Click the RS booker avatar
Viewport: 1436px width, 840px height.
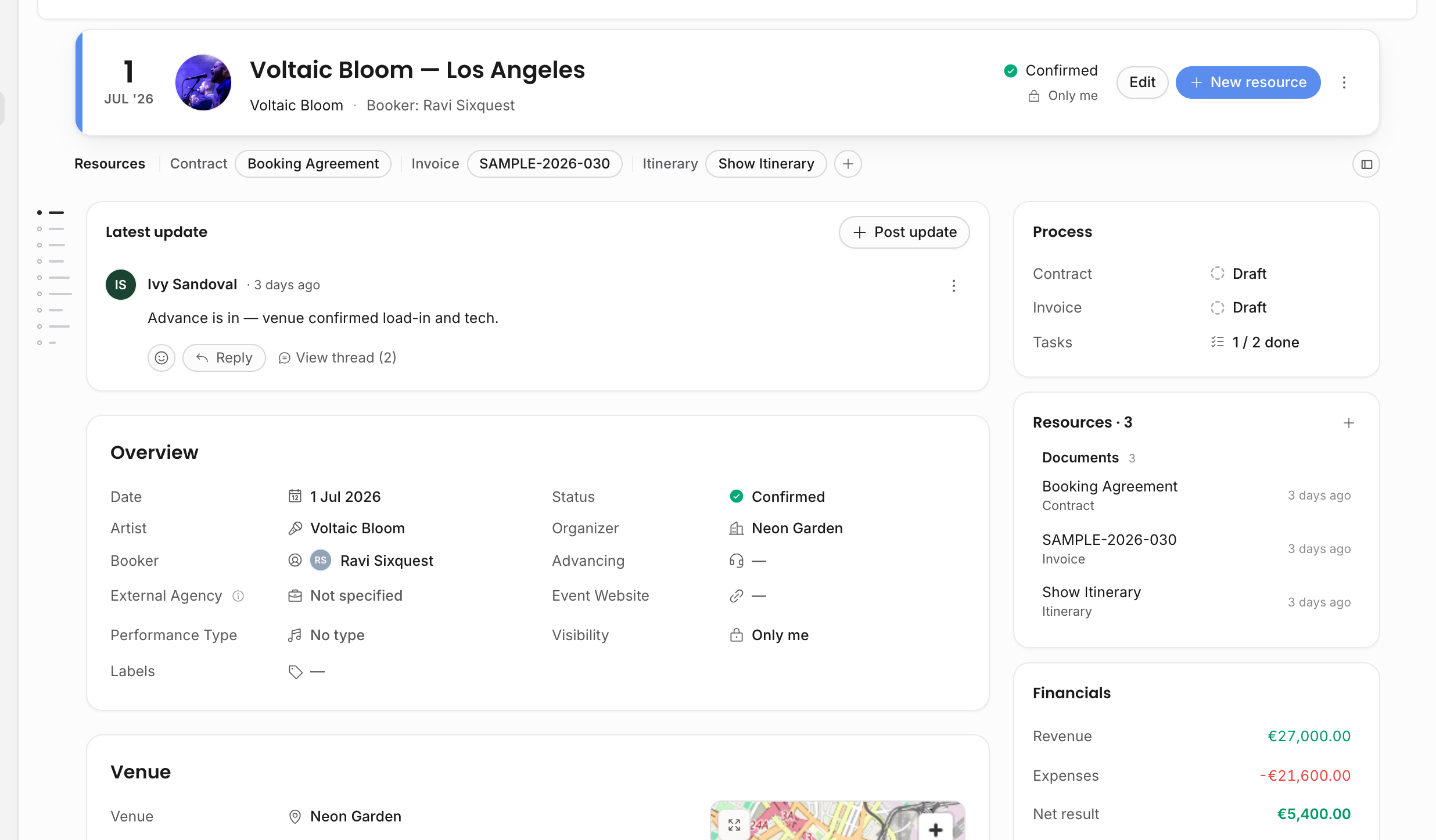(321, 561)
